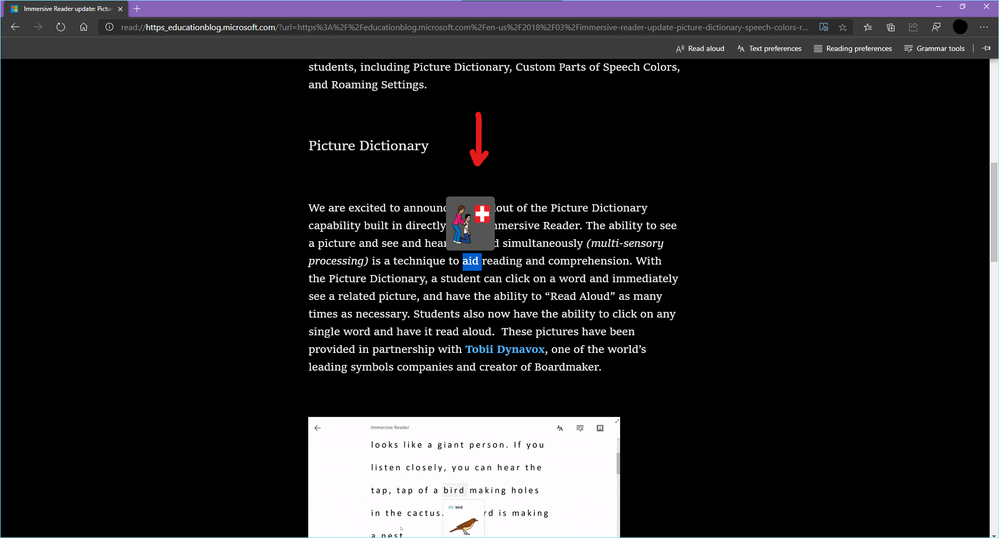Click 'Roaming Settings.' text at top
Screen dimensions: 999x538
tap(378, 85)
